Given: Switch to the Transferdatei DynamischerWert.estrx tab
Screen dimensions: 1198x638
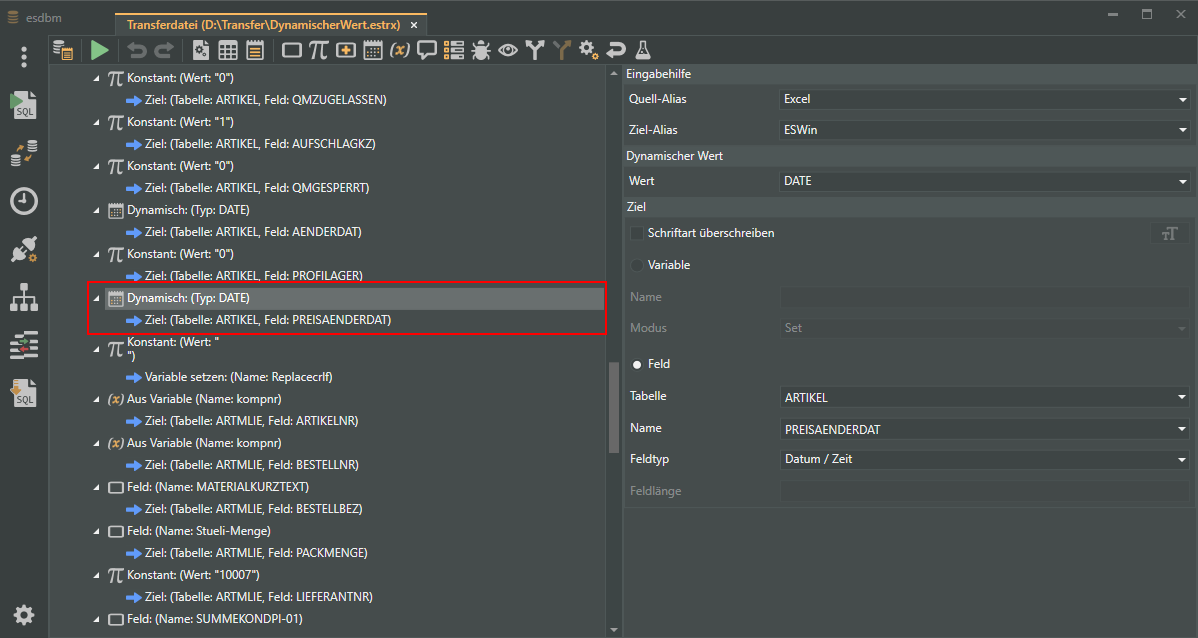Looking at the screenshot, I should (x=263, y=25).
